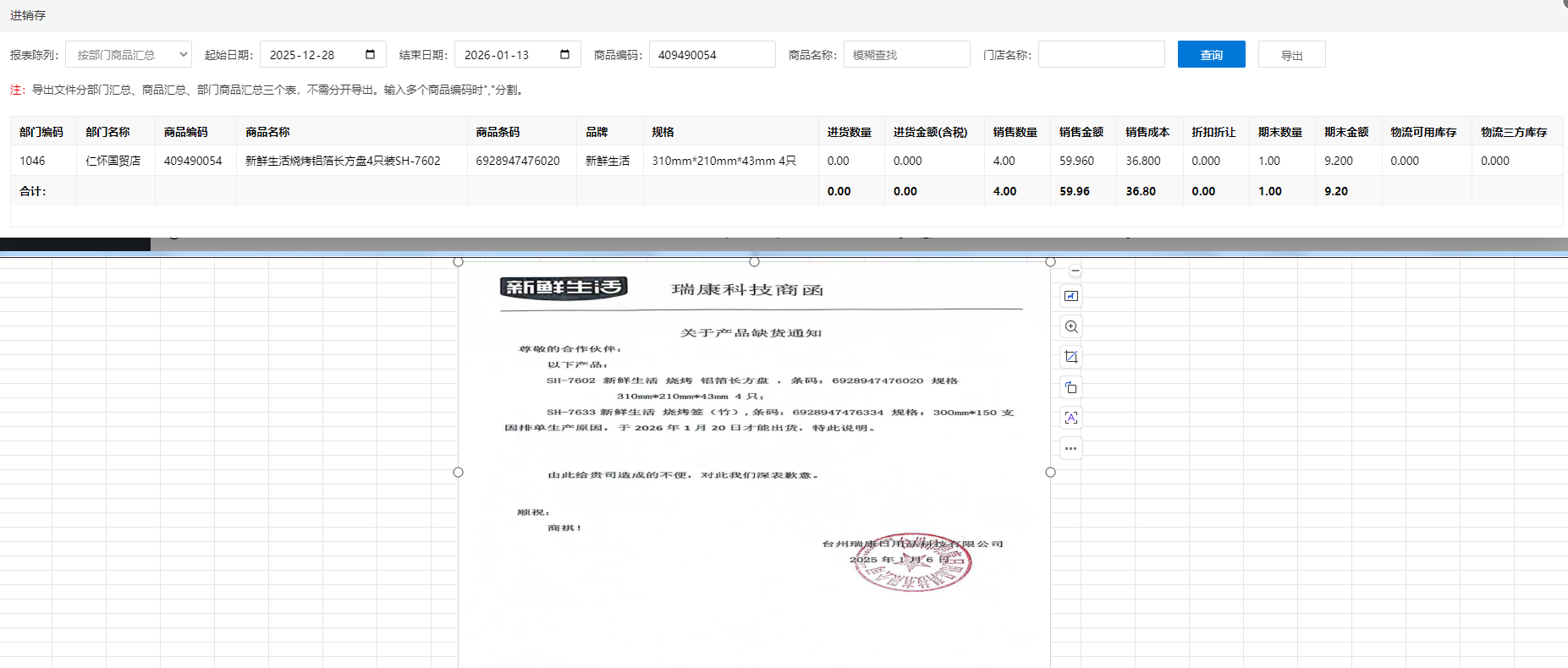Screen dimensions: 1568x668
Task: Collapse the image toolbar with minus icon
Action: (x=1075, y=271)
